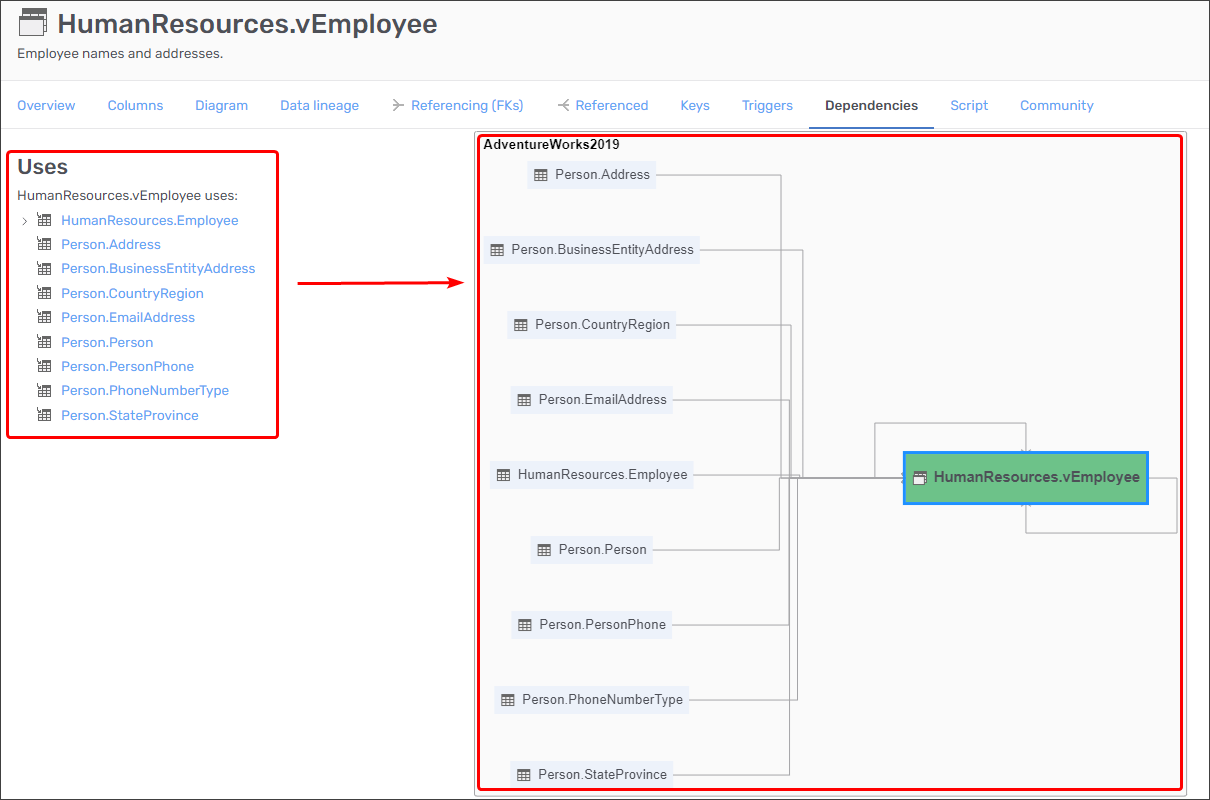The image size is (1210, 800).
Task: Go to the Columns tab
Action: coord(135,105)
